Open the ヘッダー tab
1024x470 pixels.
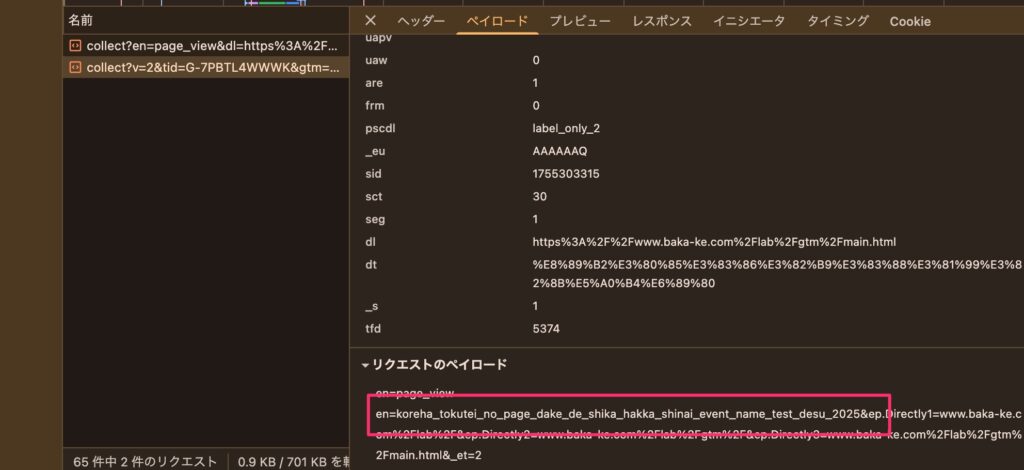(421, 21)
